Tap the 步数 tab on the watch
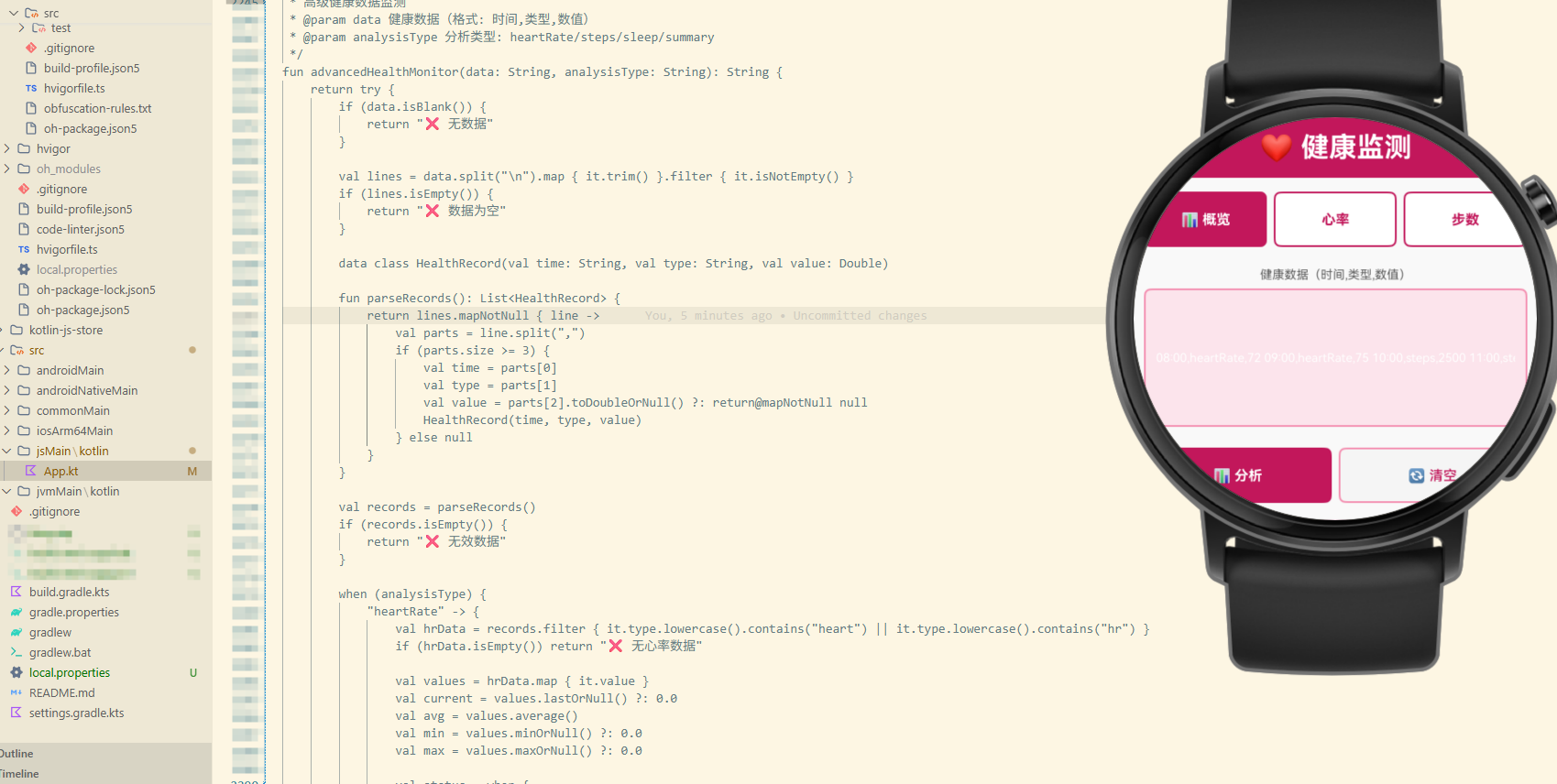The width and height of the screenshot is (1557, 784). 1464,220
